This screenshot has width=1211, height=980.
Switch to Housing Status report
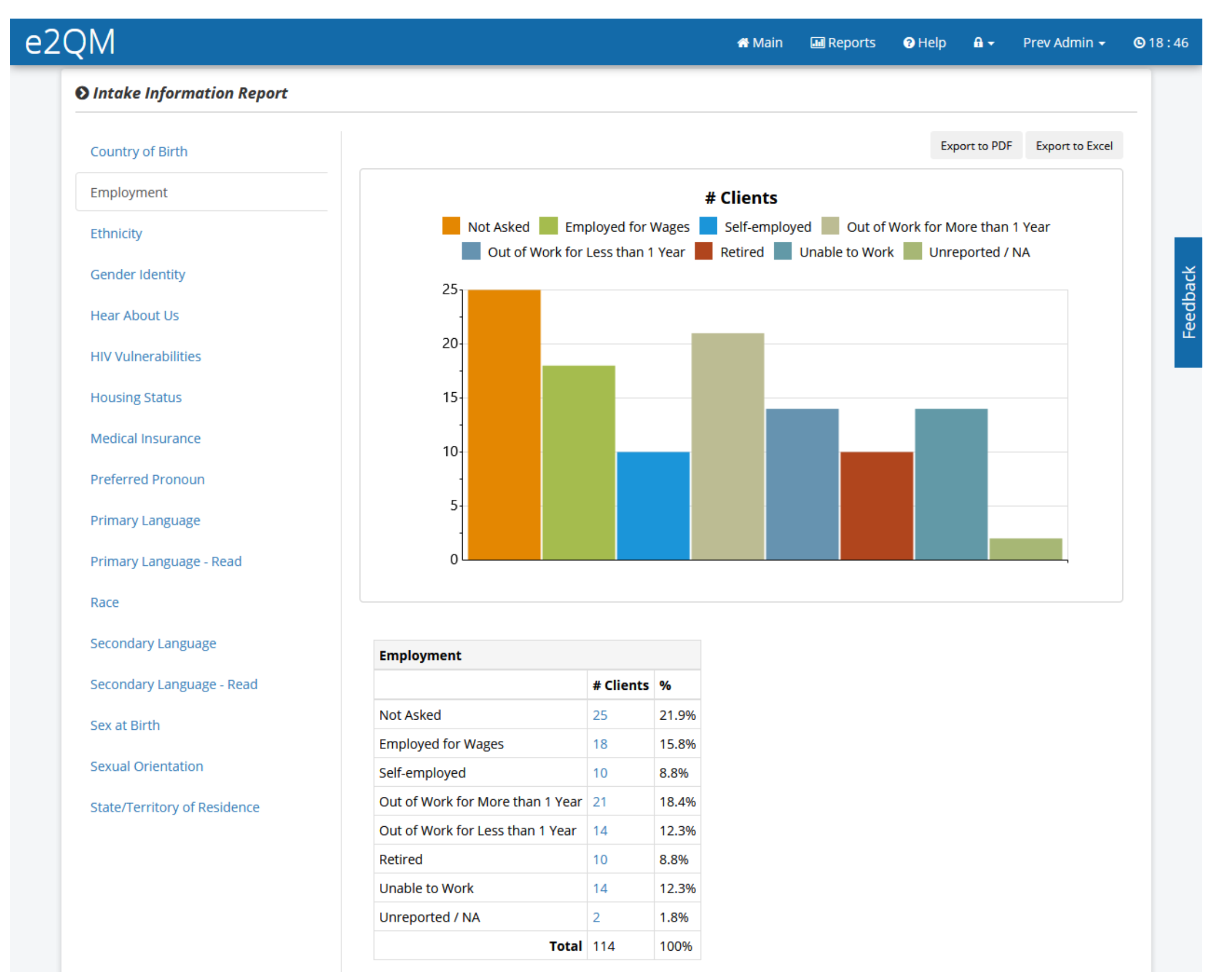click(136, 397)
